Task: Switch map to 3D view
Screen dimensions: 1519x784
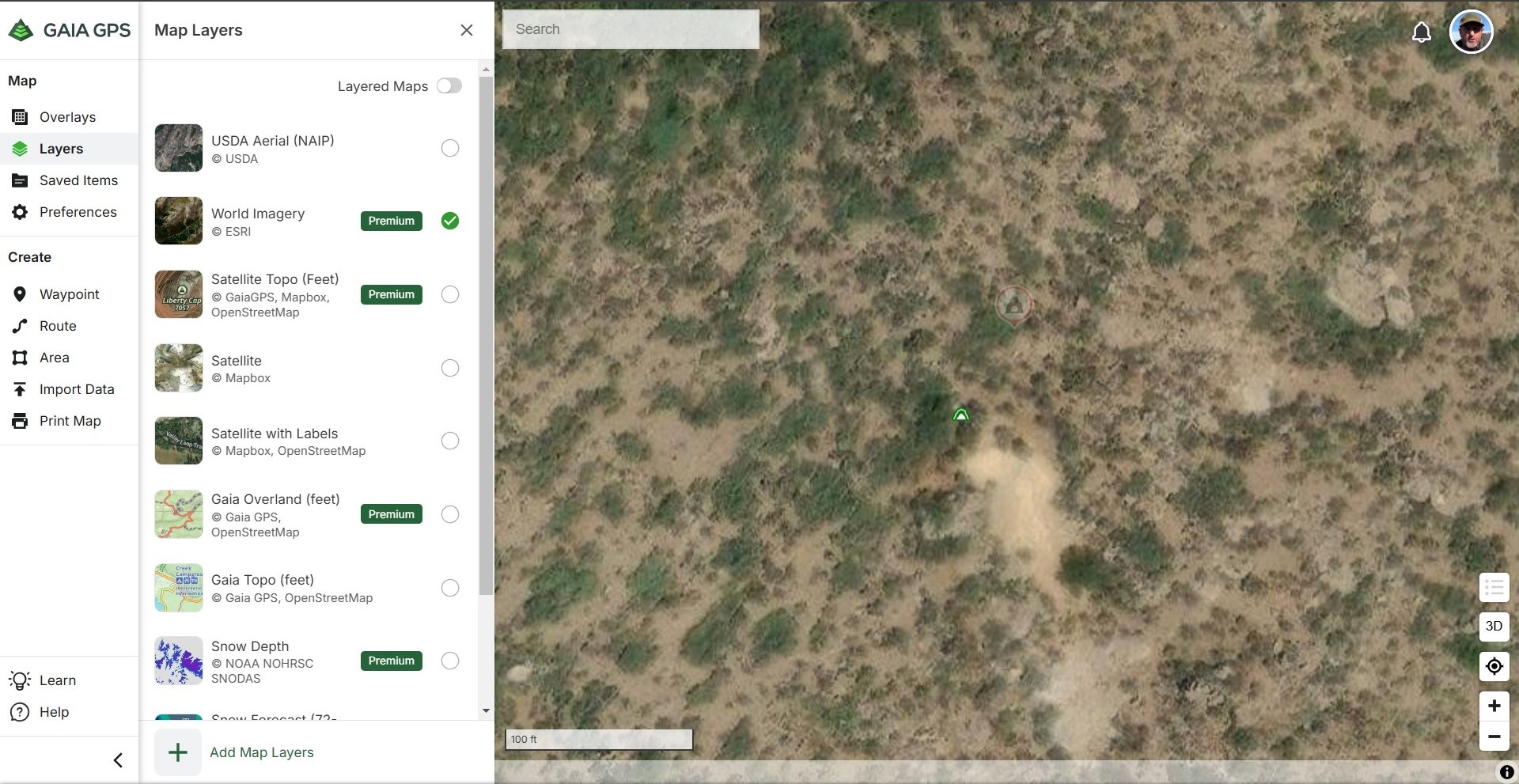Action: (1494, 626)
